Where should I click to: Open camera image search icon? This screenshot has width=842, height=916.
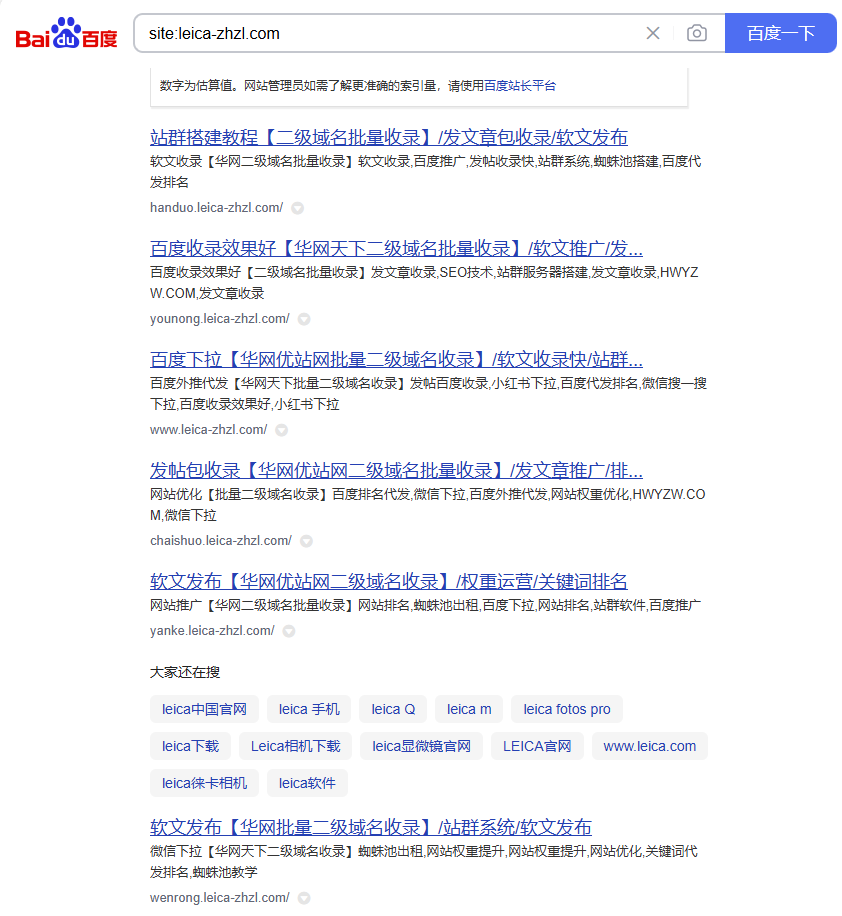point(696,33)
